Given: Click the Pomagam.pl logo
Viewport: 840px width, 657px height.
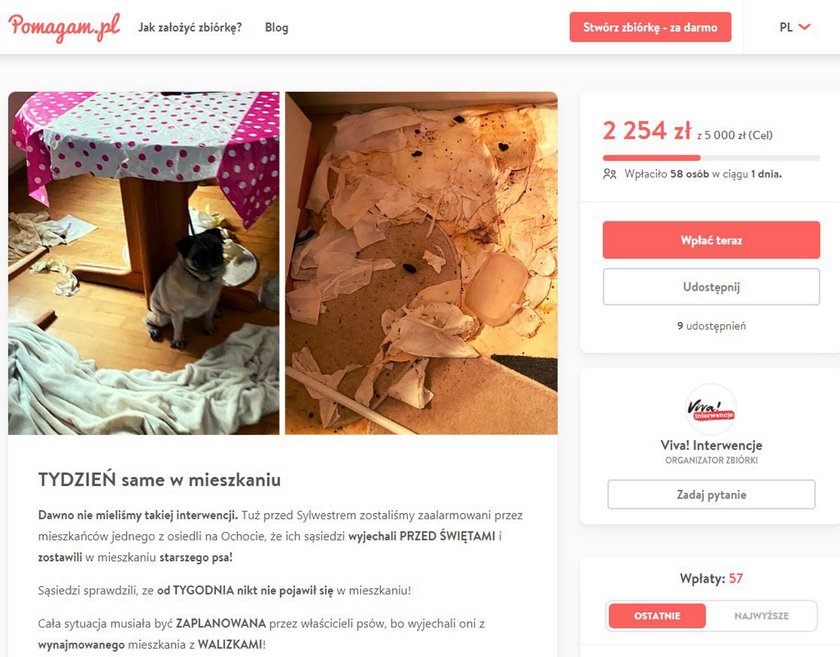Looking at the screenshot, I should 64,27.
